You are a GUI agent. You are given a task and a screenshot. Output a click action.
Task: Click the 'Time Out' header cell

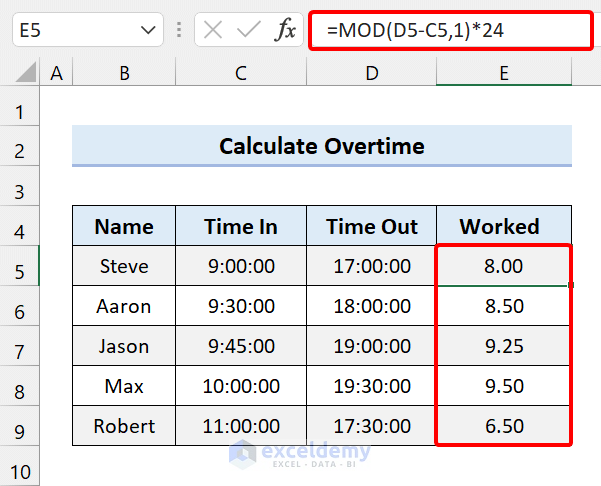tap(371, 226)
